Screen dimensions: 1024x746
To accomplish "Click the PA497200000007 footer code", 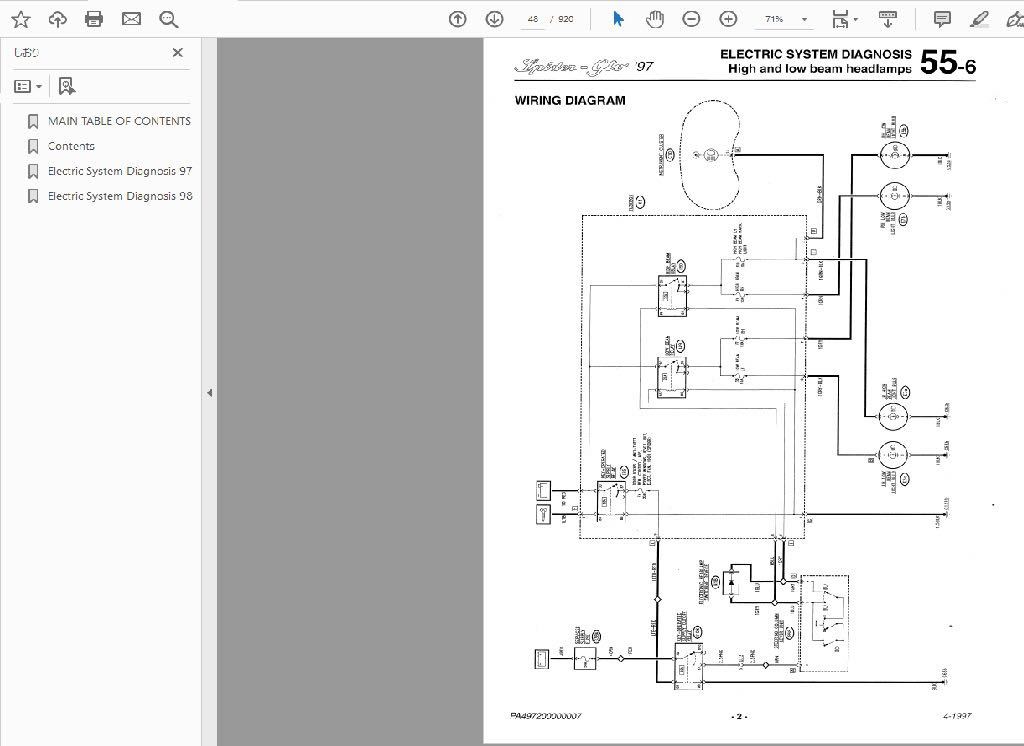I will click(x=545, y=716).
